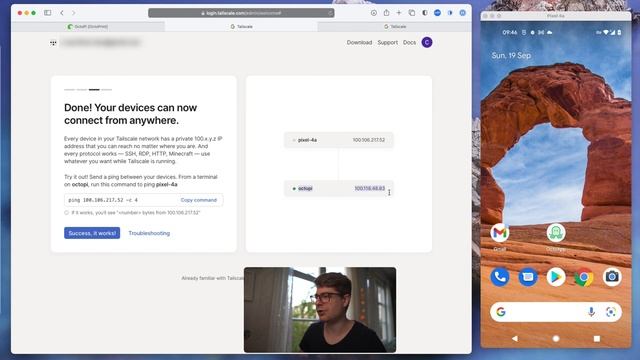Open the Troubleshooting link

click(x=149, y=233)
